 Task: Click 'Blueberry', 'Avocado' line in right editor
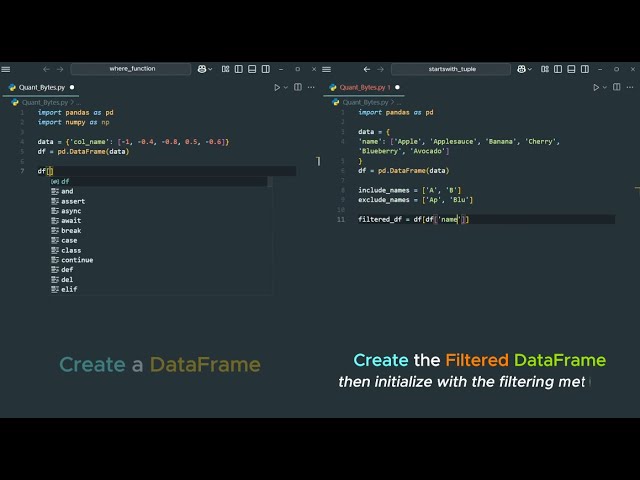click(x=404, y=151)
